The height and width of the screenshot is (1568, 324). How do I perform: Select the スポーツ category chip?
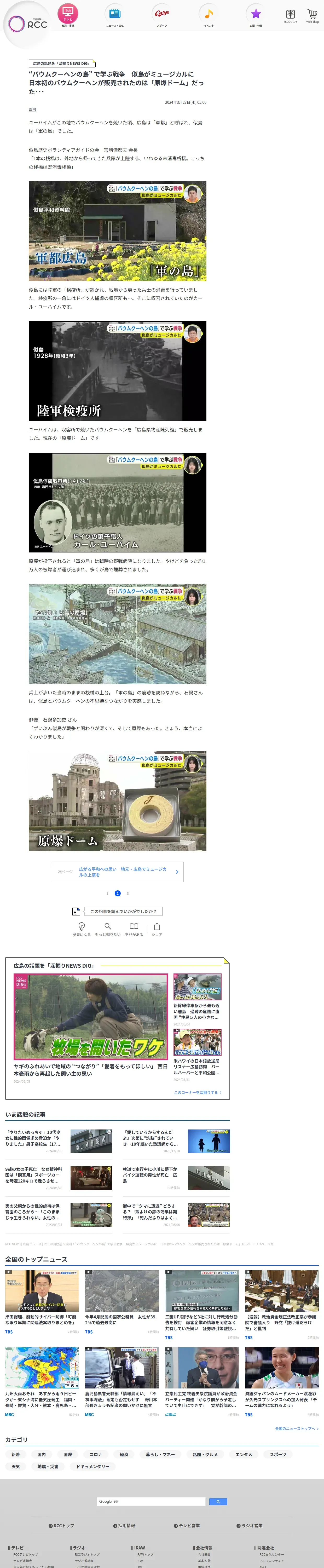[278, 1454]
